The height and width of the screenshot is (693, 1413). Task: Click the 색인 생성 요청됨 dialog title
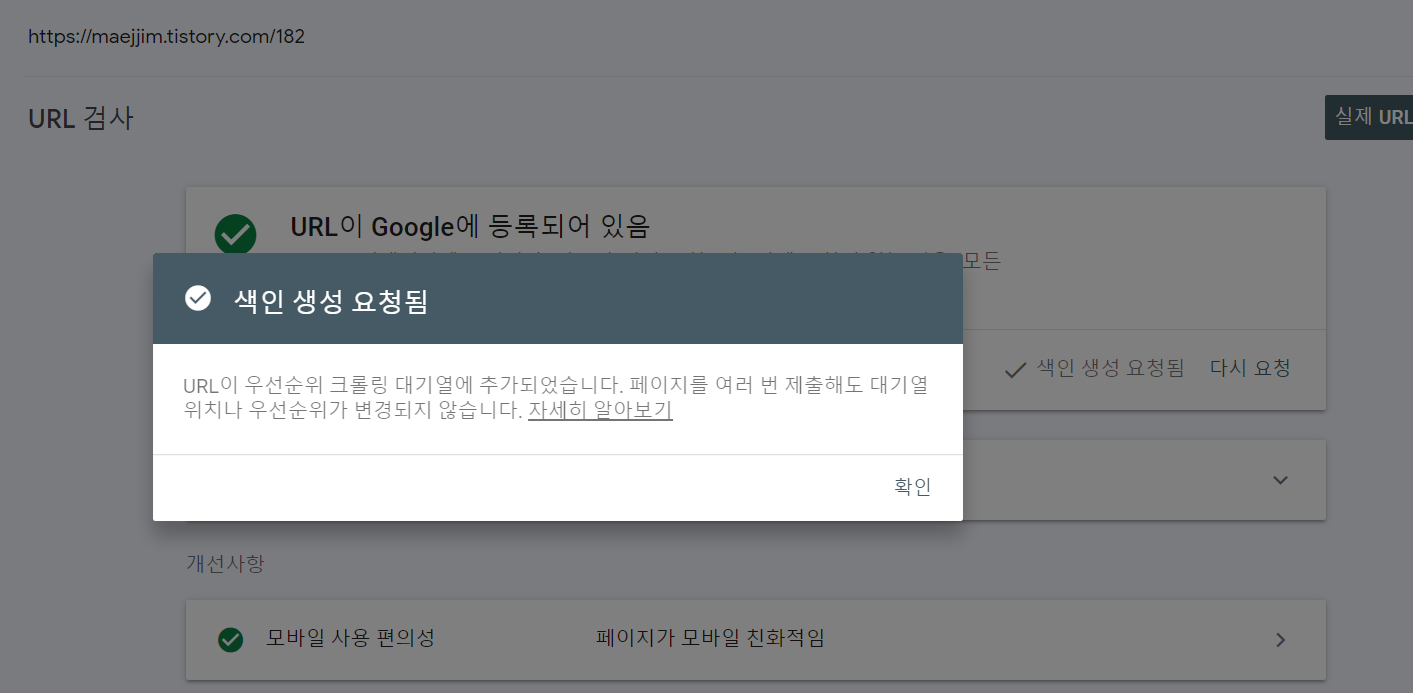[x=331, y=301]
